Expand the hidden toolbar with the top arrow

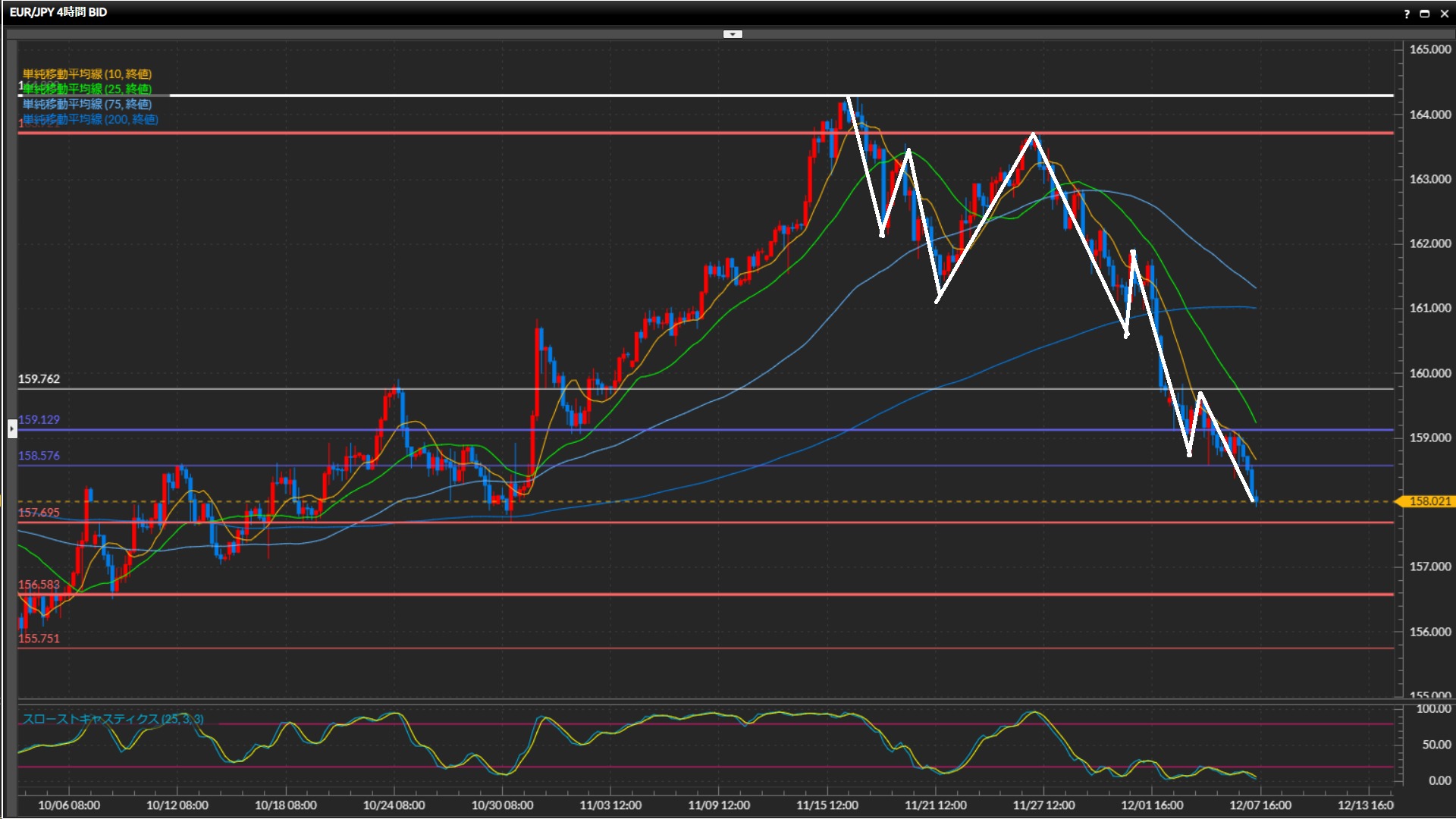click(x=733, y=34)
